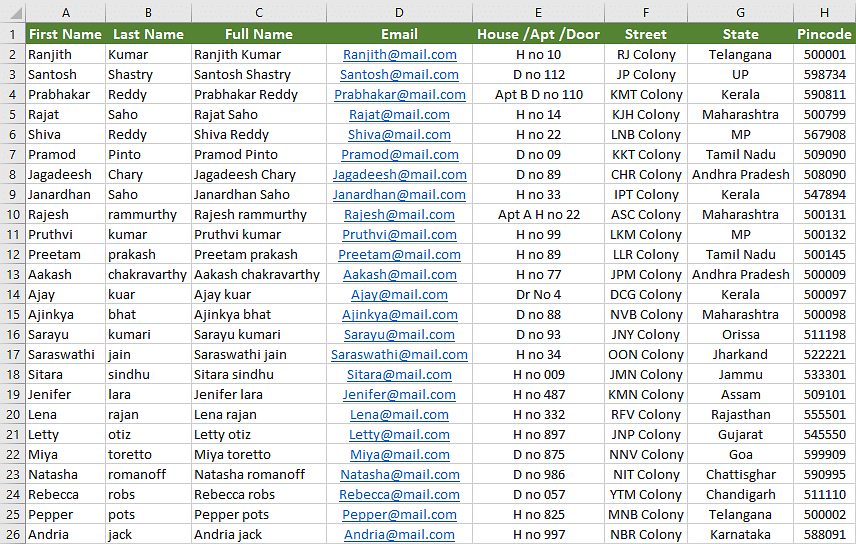856x544 pixels.
Task: Open the Andria@mail.com link
Action: pos(400,535)
